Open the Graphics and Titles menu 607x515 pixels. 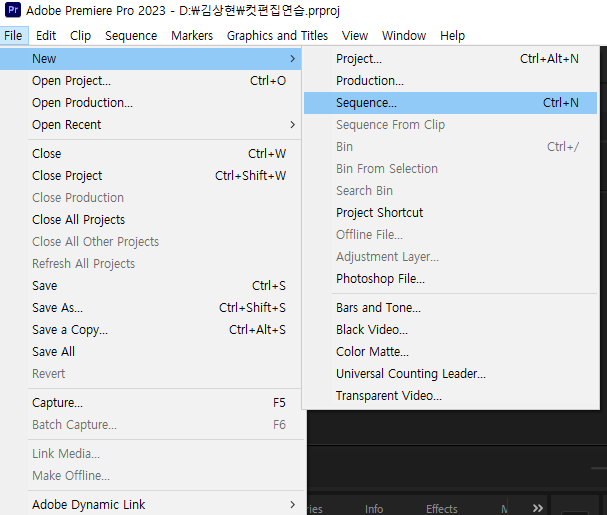pyautogui.click(x=277, y=36)
